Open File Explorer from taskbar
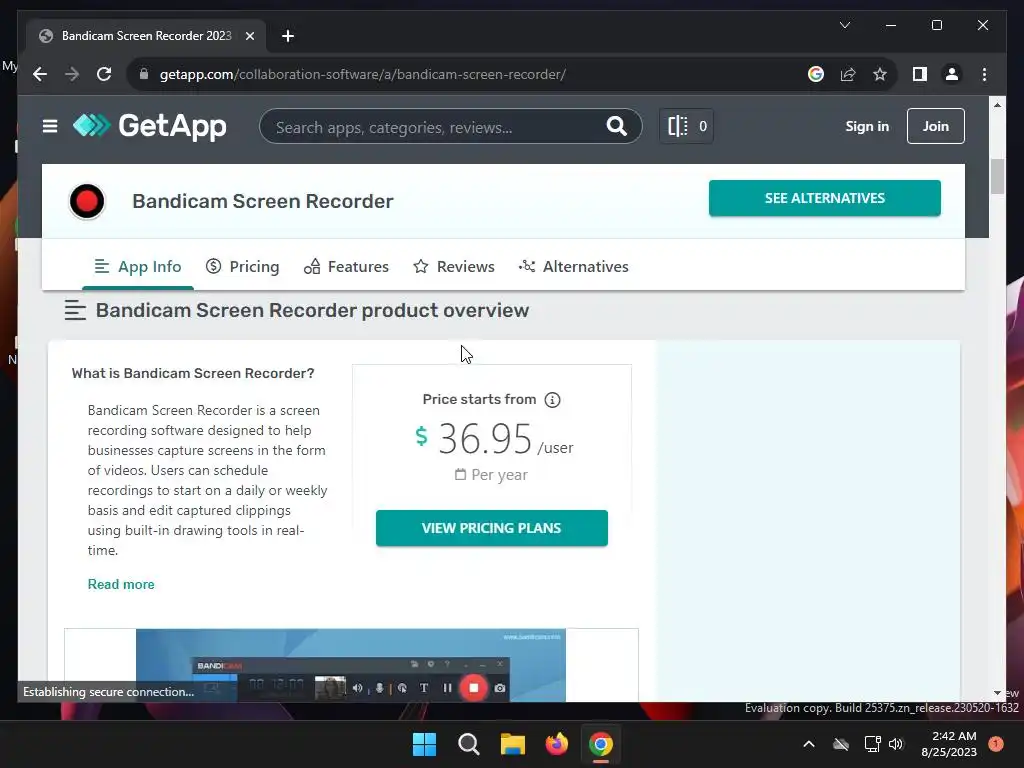Viewport: 1024px width, 768px height. click(x=513, y=744)
